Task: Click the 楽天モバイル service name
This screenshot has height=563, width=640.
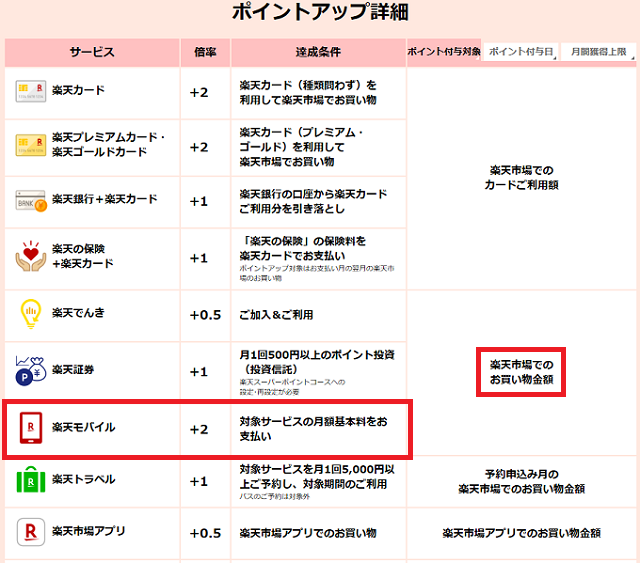Action: 84,427
